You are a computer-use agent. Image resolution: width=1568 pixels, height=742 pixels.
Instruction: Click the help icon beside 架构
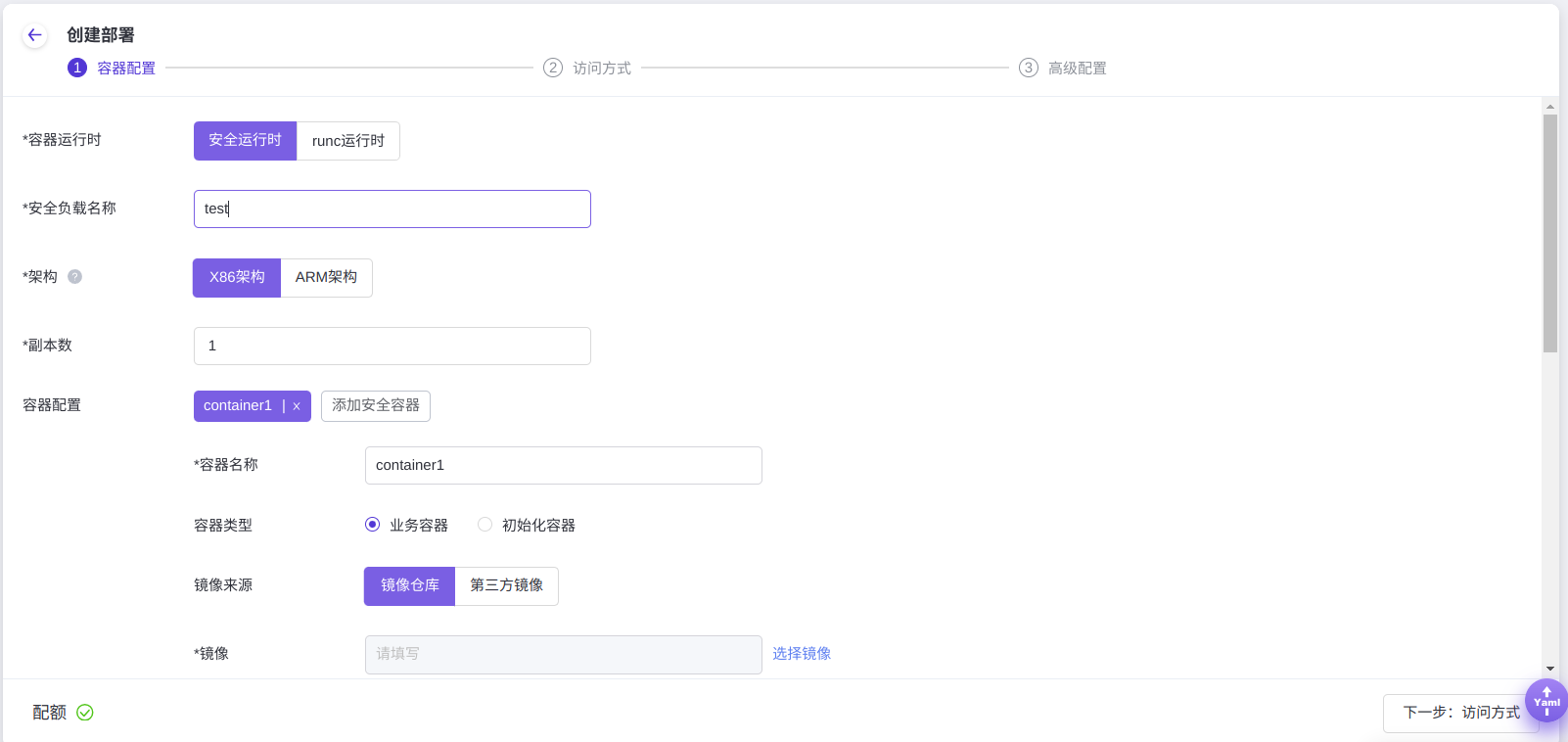tap(74, 277)
